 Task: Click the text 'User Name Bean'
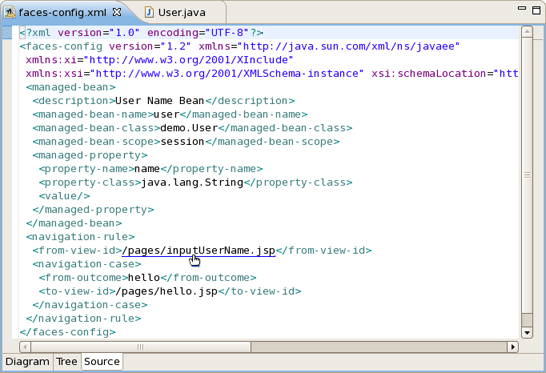click(159, 101)
